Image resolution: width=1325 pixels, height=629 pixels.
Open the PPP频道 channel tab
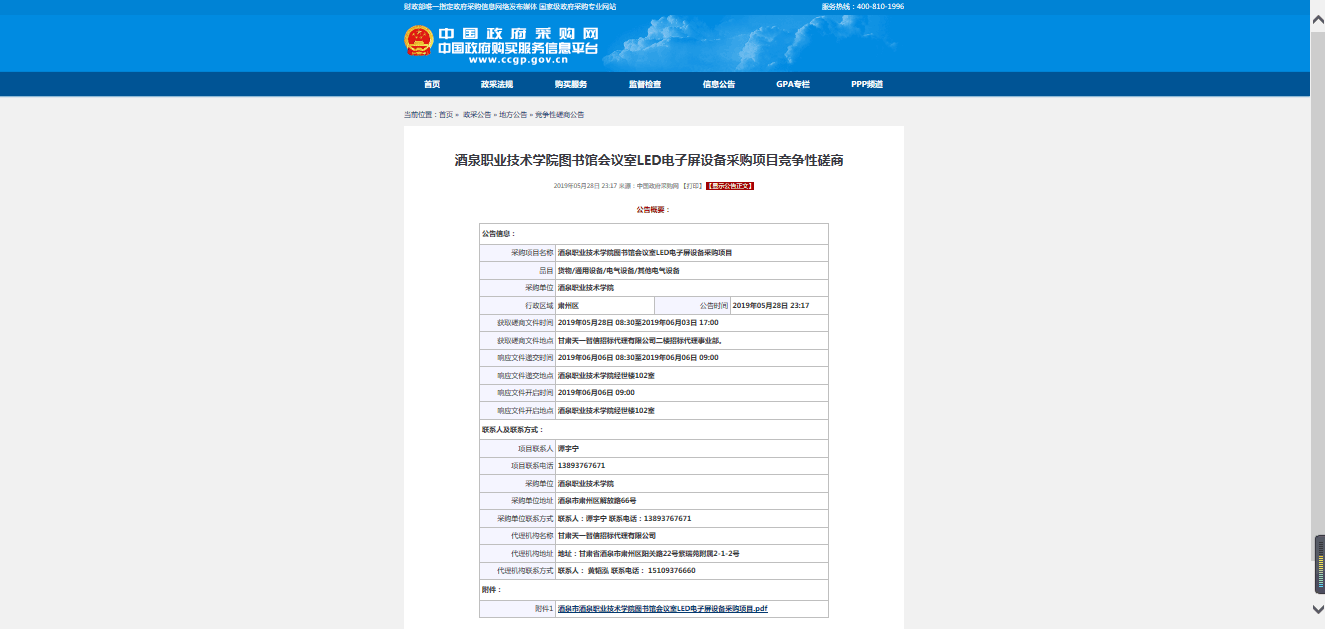(867, 85)
